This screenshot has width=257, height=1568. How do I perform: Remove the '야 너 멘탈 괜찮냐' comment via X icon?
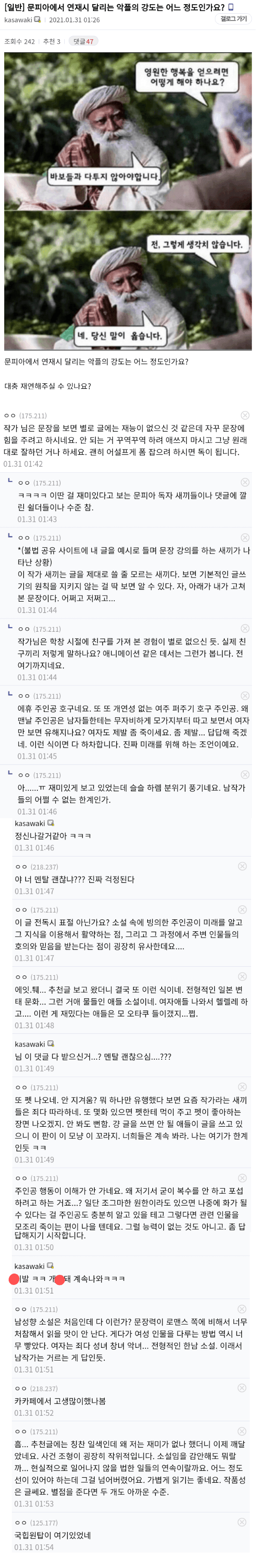coord(242,866)
